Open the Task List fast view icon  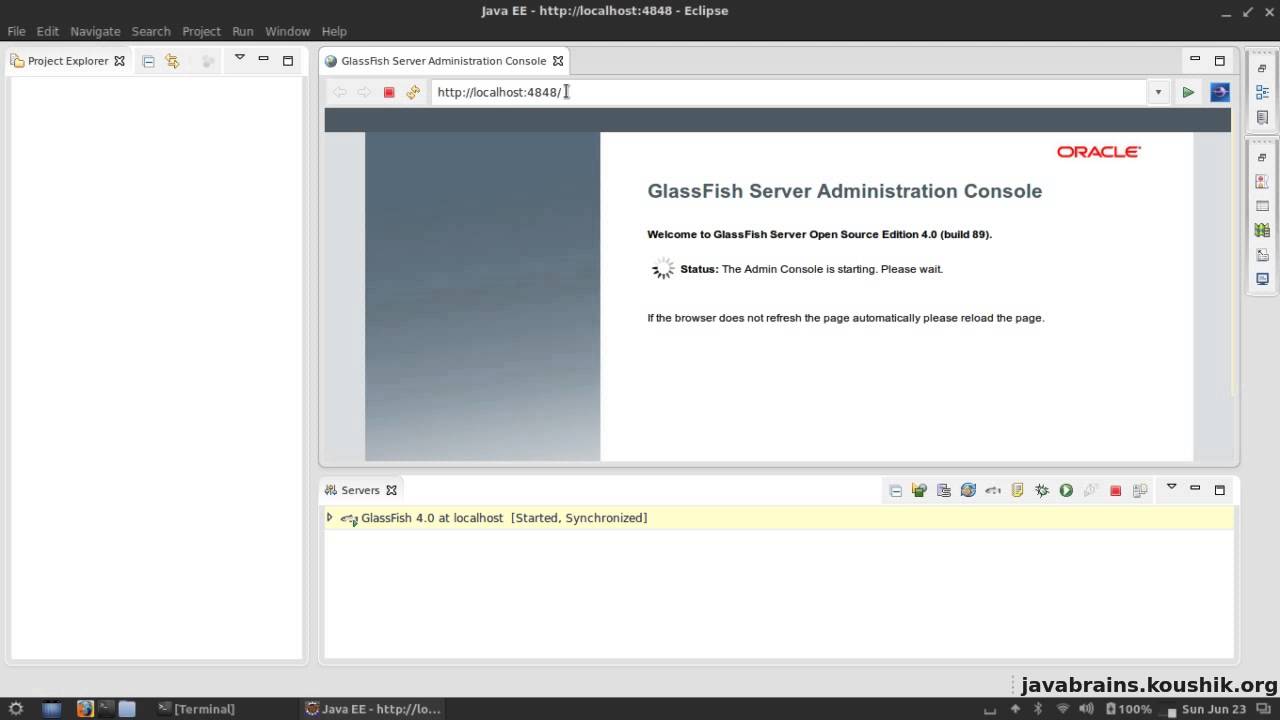point(1262,117)
